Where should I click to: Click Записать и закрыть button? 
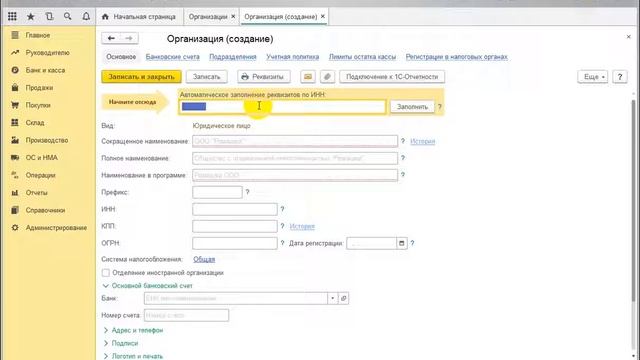pyautogui.click(x=141, y=77)
